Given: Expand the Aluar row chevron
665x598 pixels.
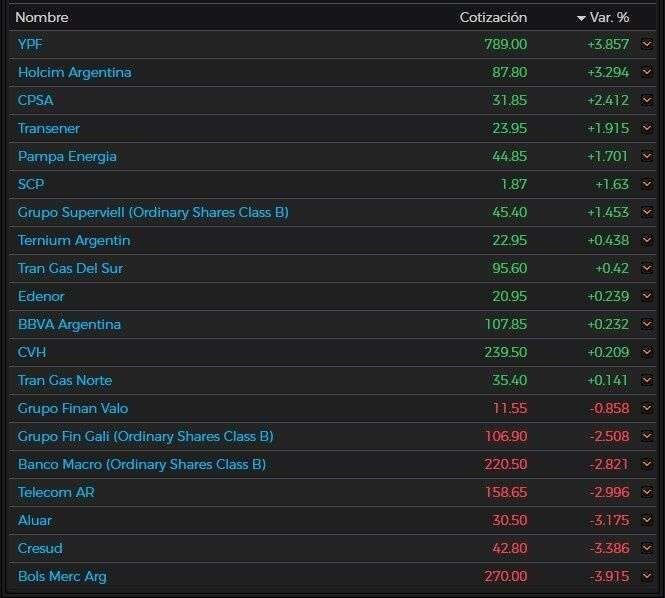Looking at the screenshot, I should (647, 520).
